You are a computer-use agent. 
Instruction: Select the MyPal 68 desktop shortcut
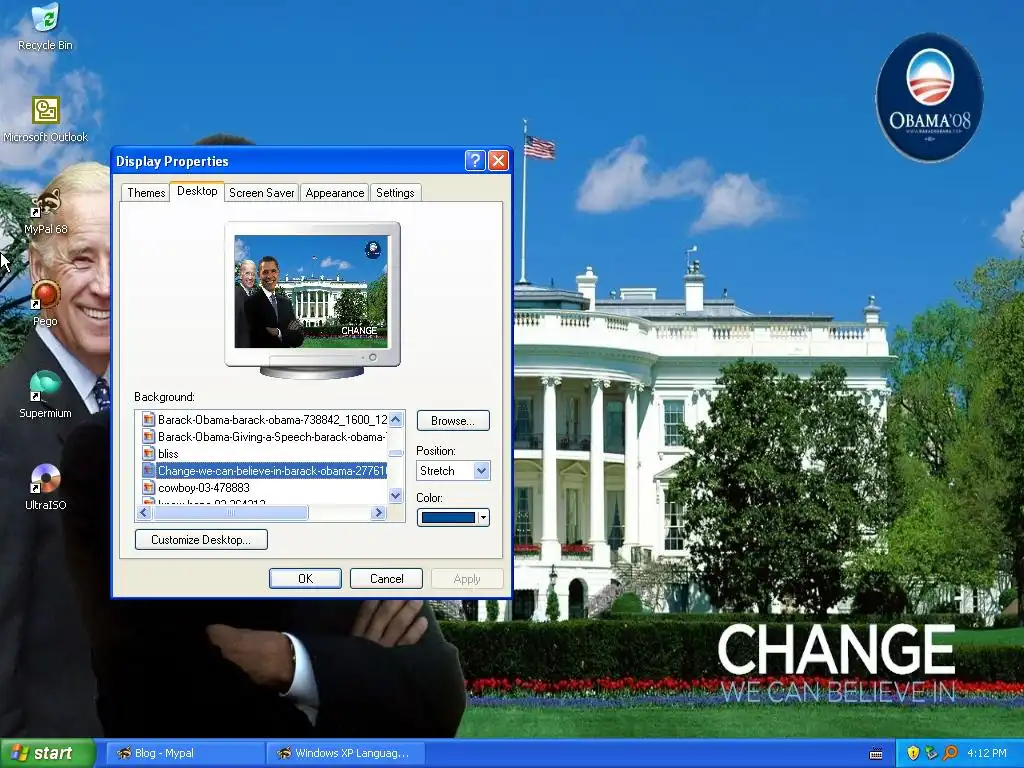coord(45,212)
